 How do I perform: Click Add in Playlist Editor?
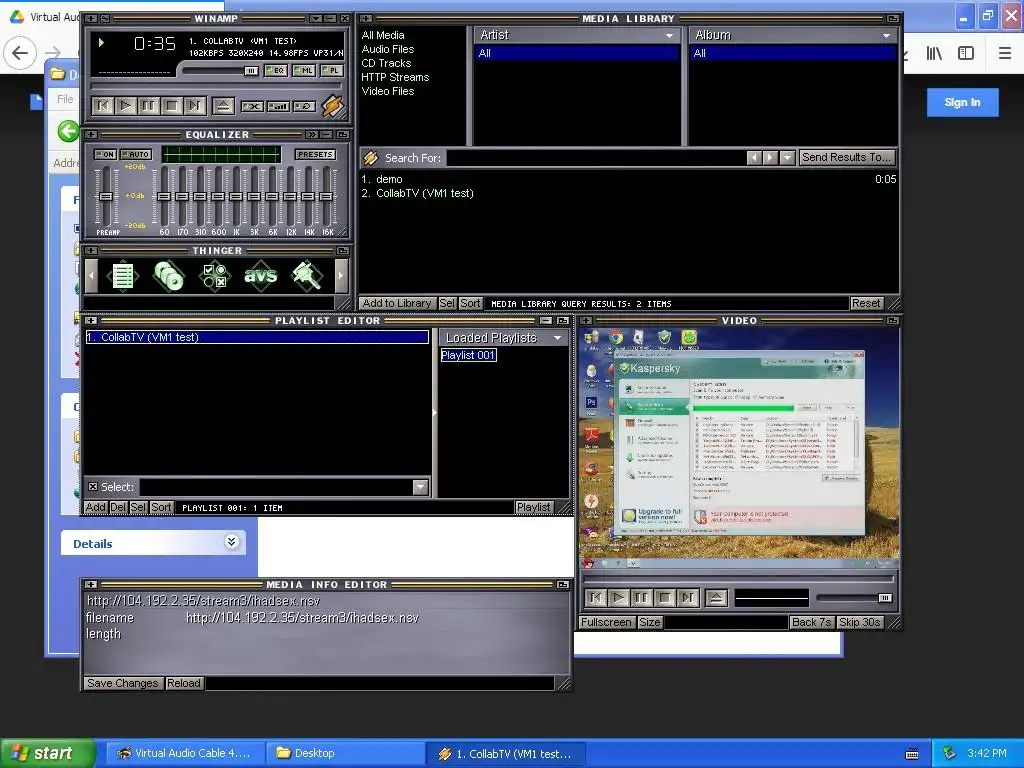click(x=95, y=507)
